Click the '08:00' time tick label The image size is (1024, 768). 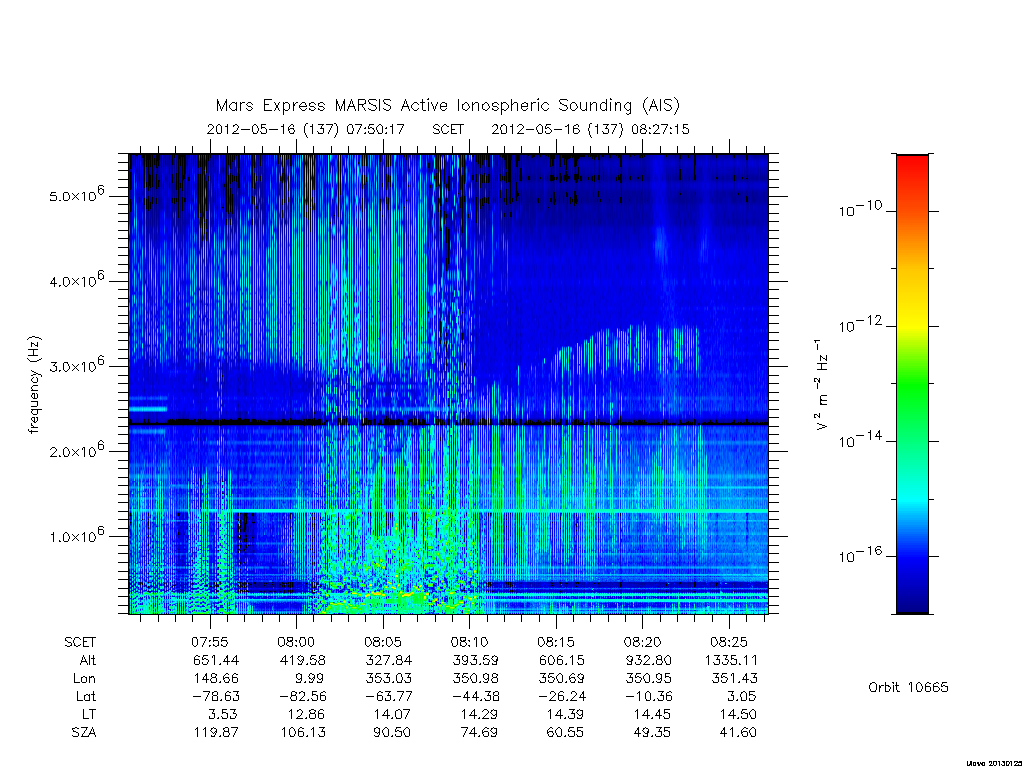point(296,643)
